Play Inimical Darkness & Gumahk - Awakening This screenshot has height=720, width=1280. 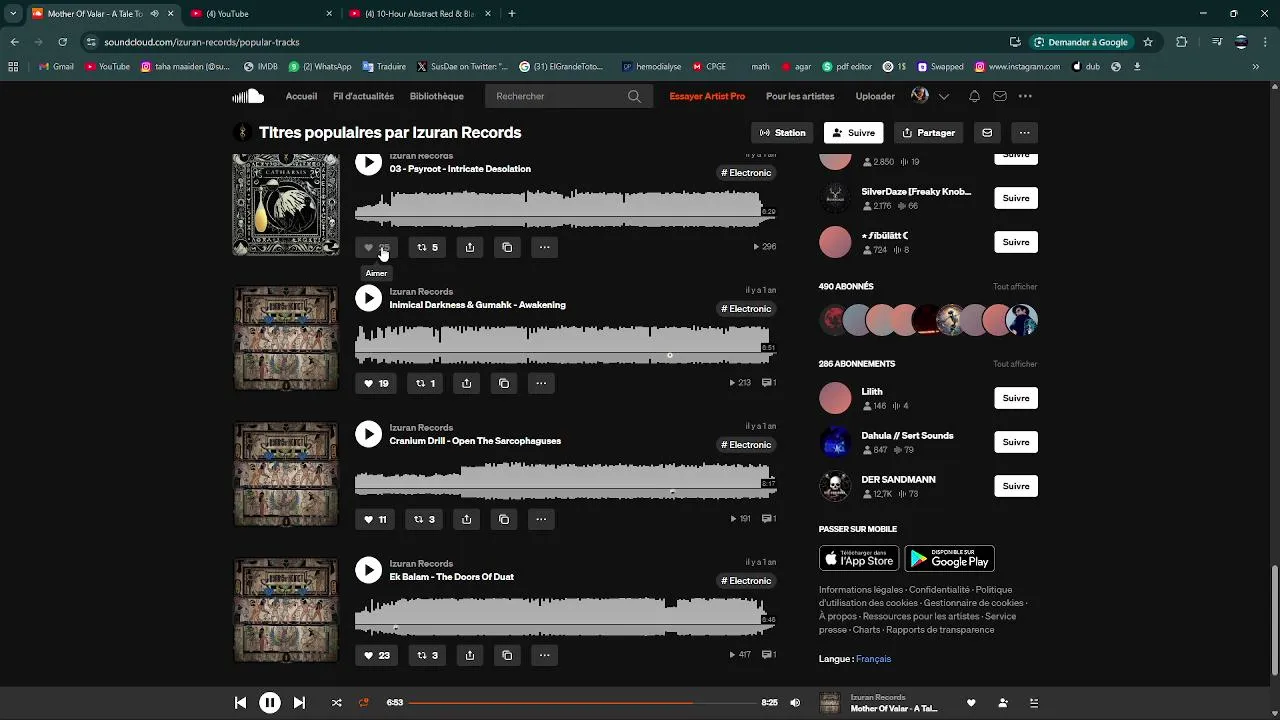pyautogui.click(x=369, y=298)
